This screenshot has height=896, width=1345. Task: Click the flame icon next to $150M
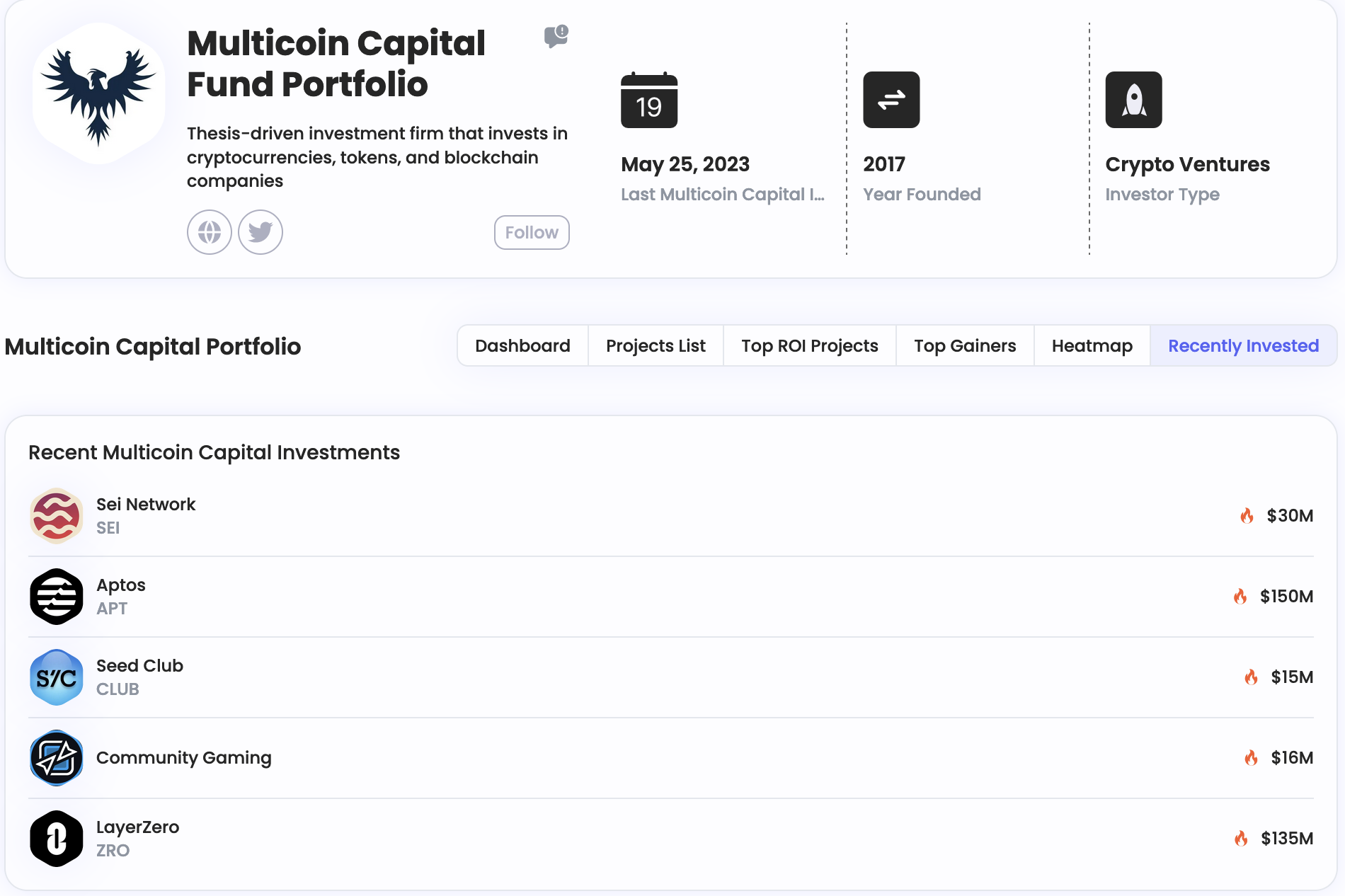(1240, 596)
